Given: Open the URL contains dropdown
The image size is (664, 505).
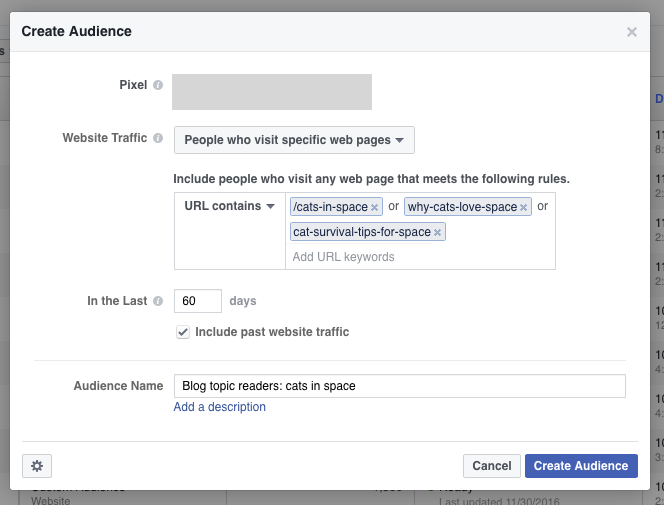Looking at the screenshot, I should (230, 206).
